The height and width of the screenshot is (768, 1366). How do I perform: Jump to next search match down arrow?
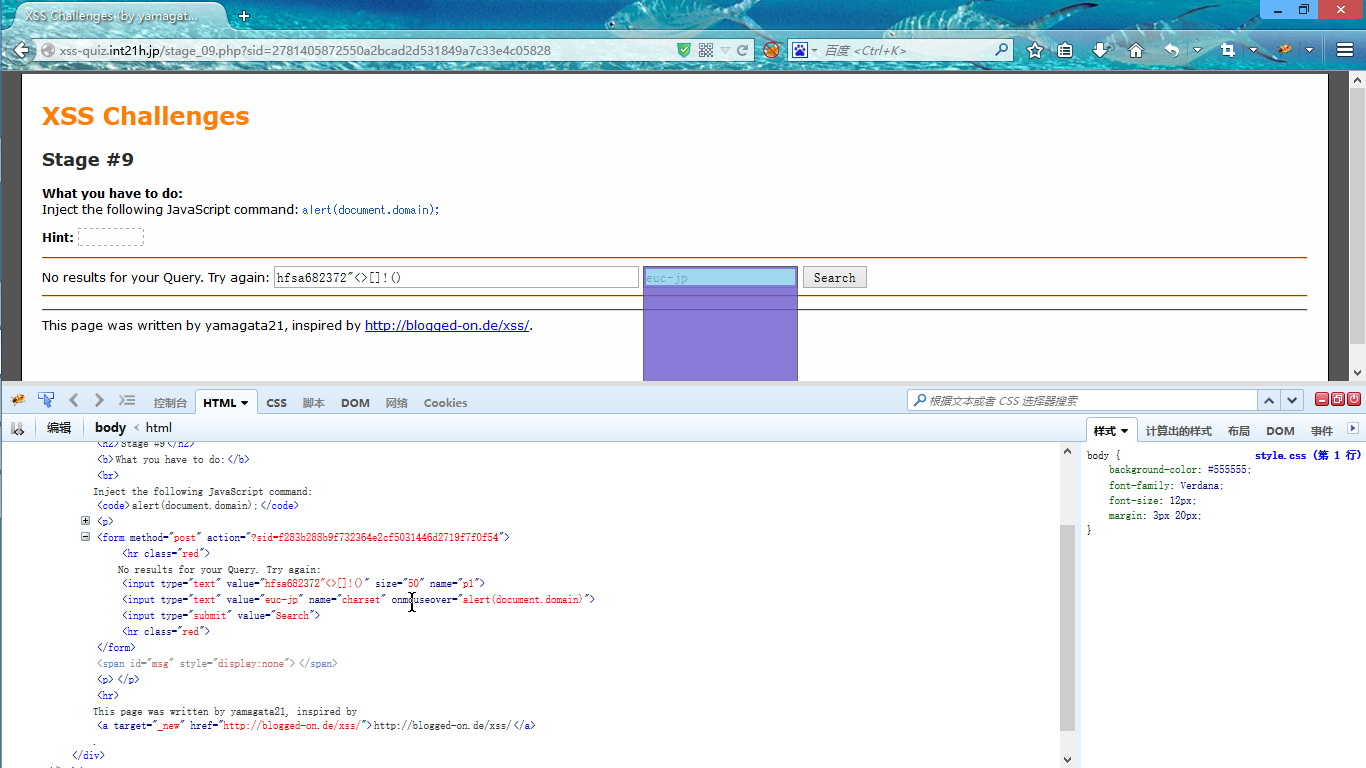(1293, 401)
